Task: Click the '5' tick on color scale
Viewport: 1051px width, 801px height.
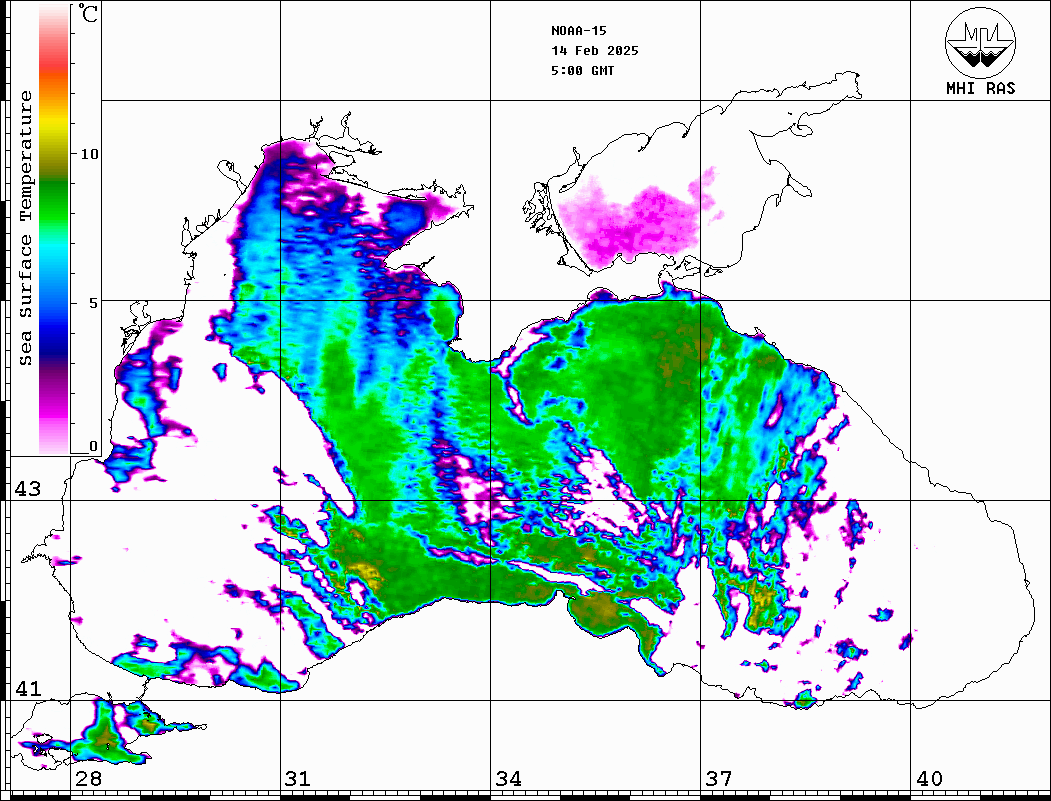Action: click(94, 303)
